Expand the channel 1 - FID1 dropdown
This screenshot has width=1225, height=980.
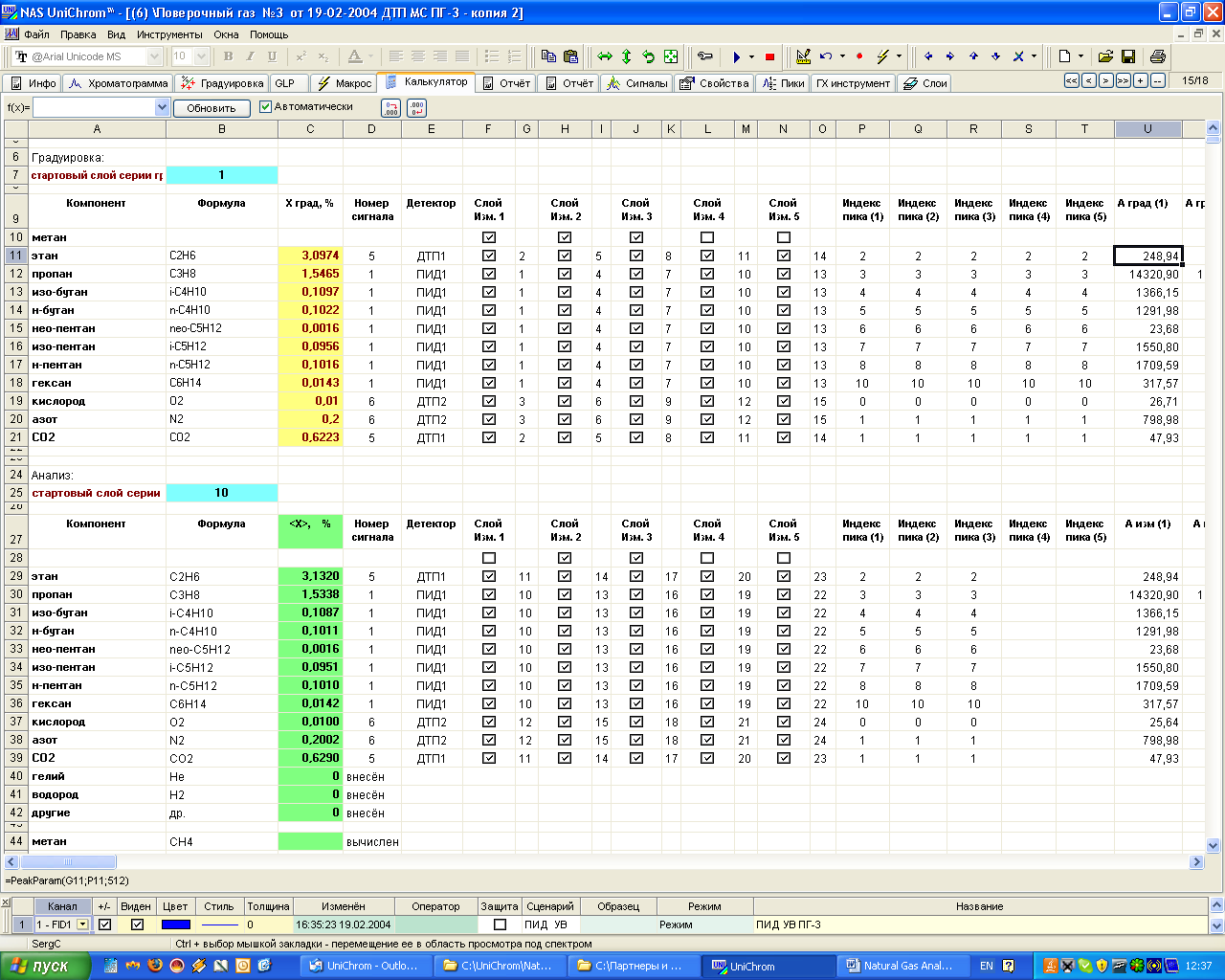coord(82,924)
